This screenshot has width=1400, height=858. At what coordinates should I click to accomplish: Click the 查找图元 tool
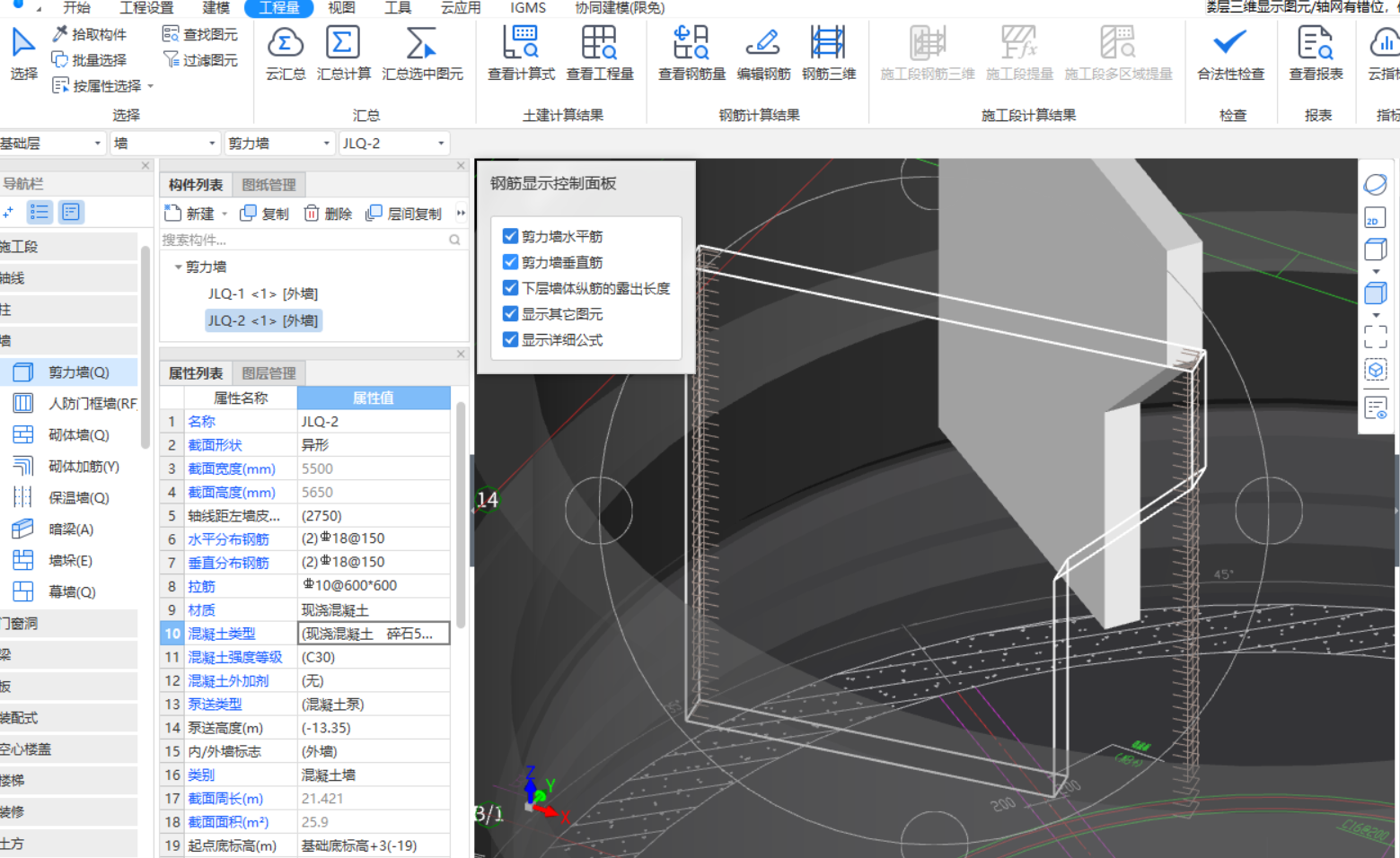[x=200, y=34]
